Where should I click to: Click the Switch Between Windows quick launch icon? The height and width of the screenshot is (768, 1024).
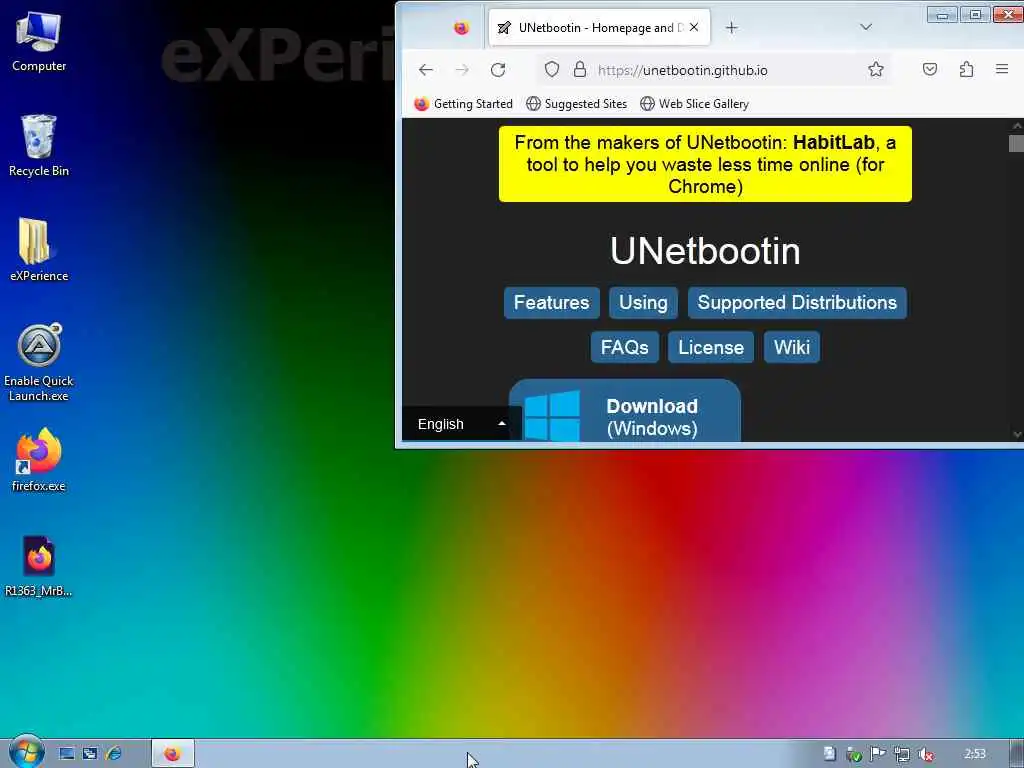tap(90, 754)
